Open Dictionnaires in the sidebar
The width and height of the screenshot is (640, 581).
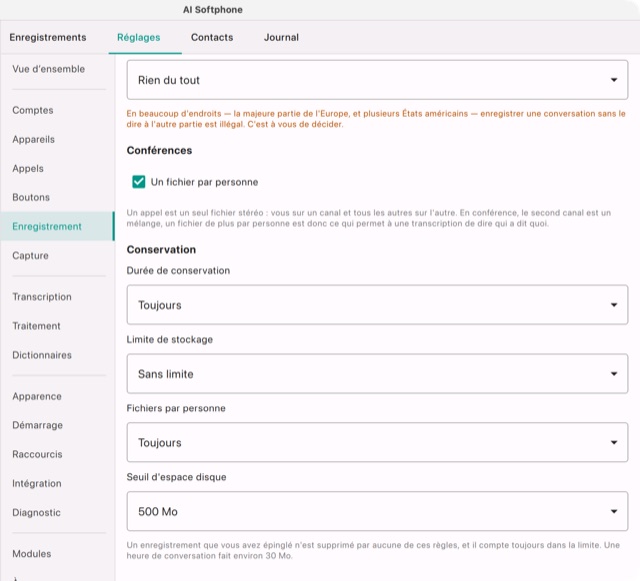(x=57, y=355)
